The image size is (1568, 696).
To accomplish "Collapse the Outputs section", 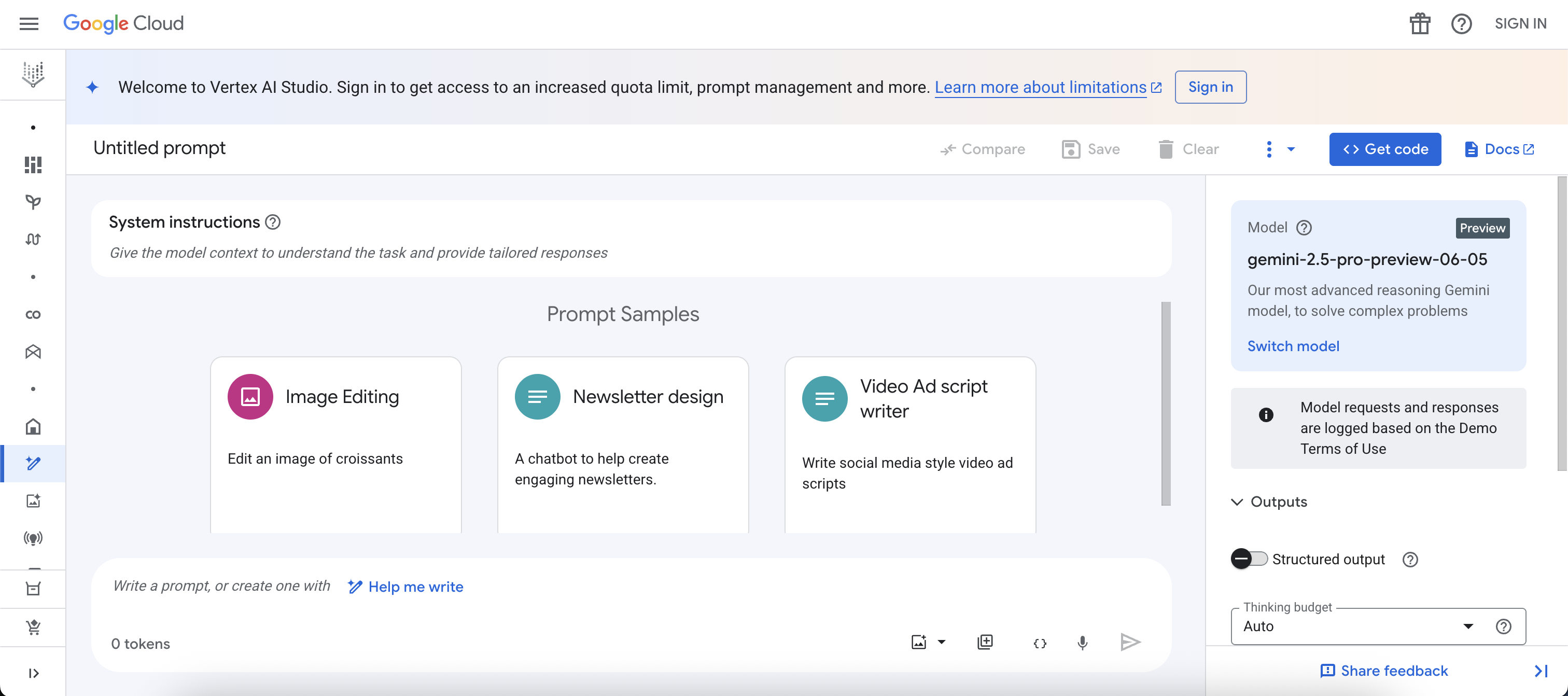I will pyautogui.click(x=1237, y=502).
